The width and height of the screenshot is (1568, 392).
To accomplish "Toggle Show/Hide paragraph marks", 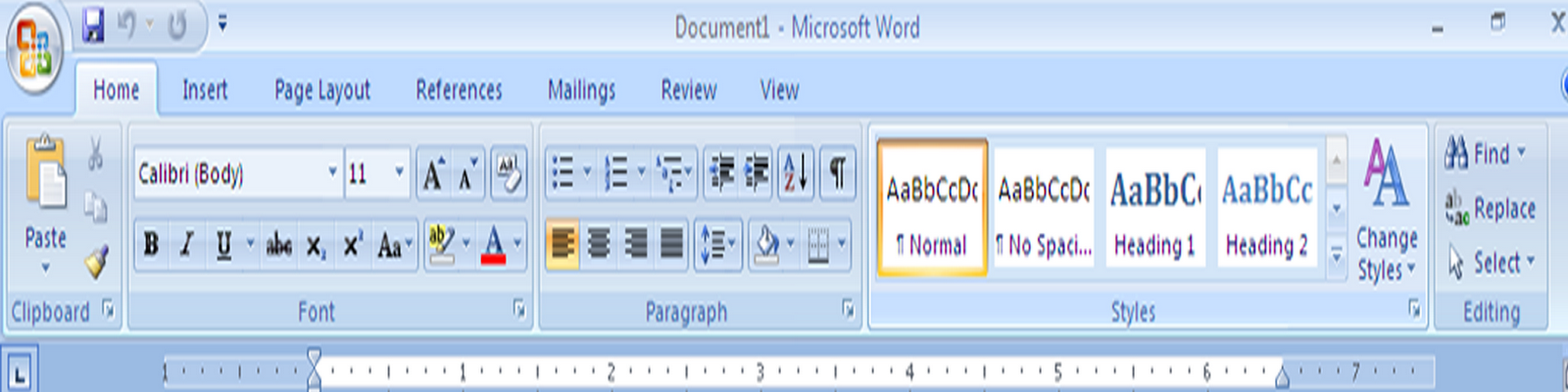I will pyautogui.click(x=838, y=174).
